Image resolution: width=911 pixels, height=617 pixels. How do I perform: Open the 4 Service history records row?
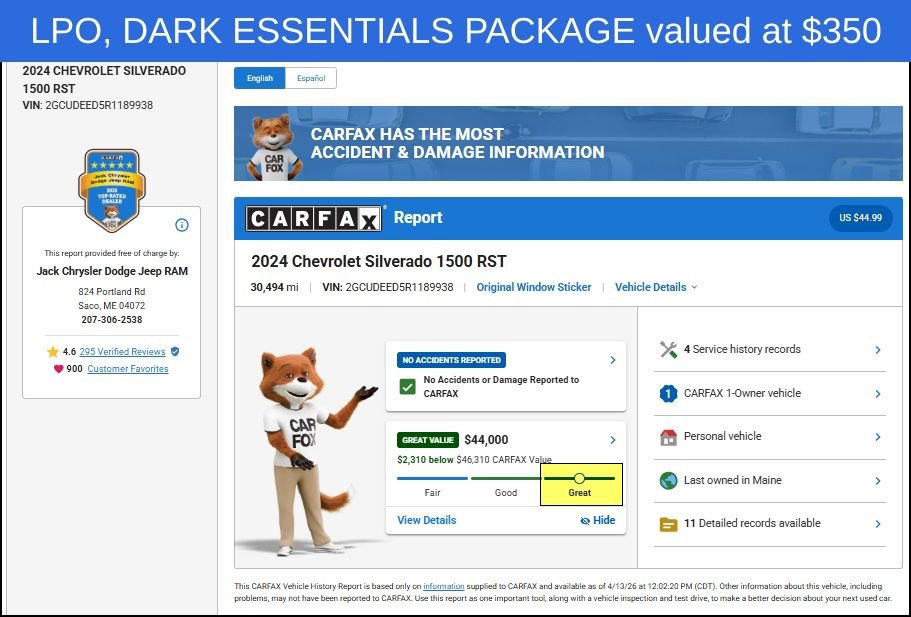770,350
